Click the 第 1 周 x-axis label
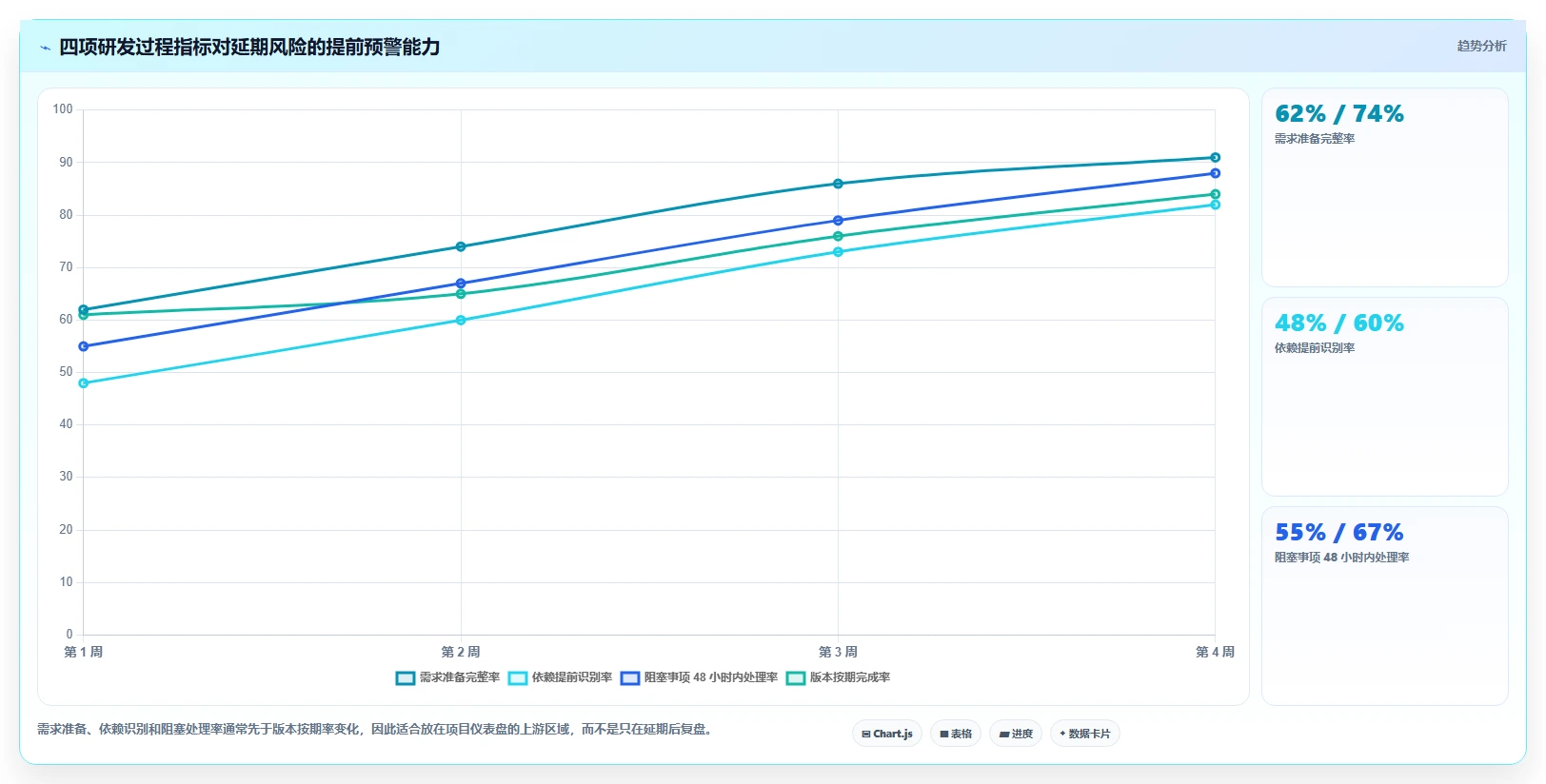Screen dimensions: 1546x784 84,652
